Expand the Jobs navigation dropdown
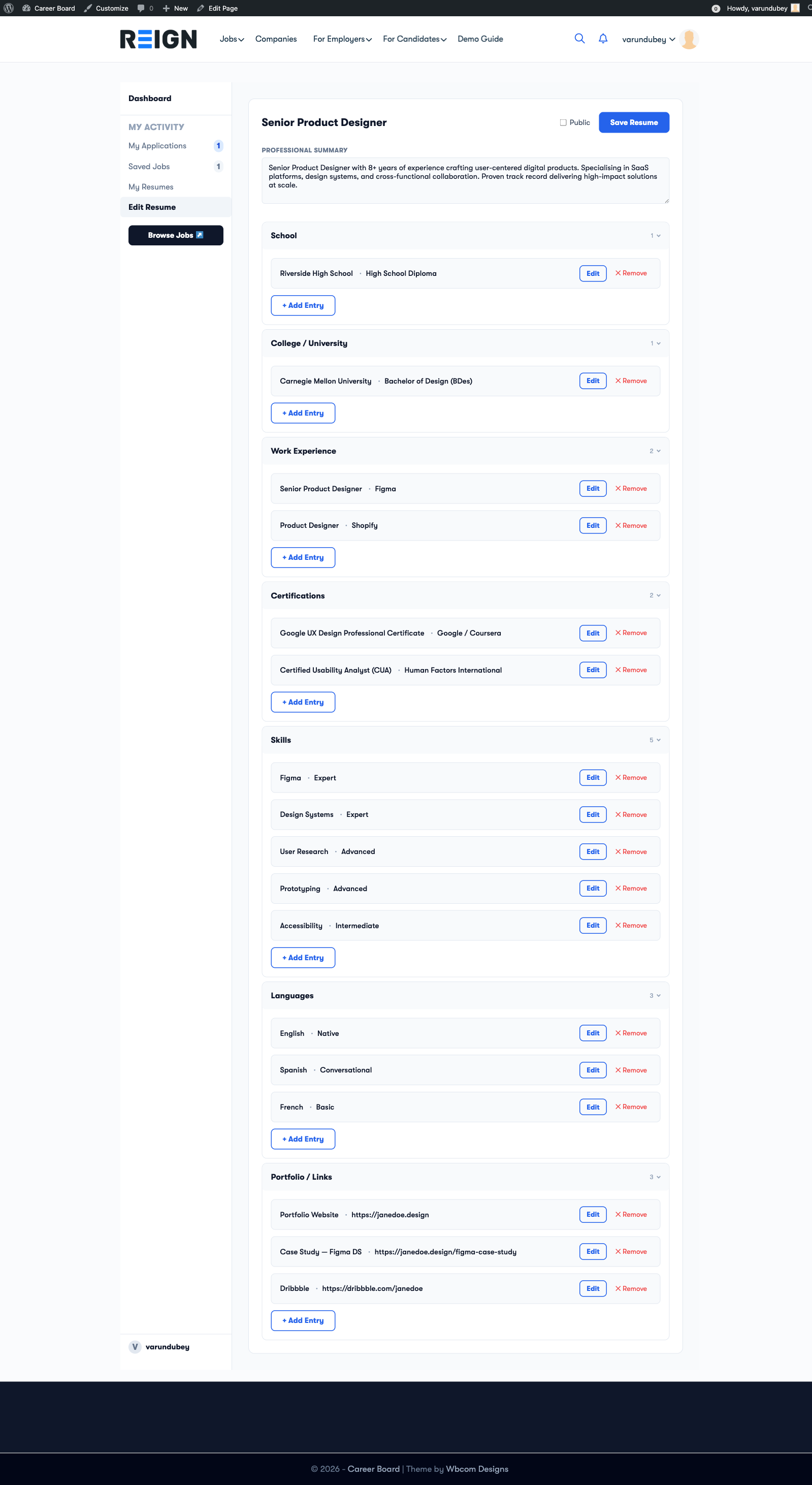The image size is (812, 1485). (231, 39)
